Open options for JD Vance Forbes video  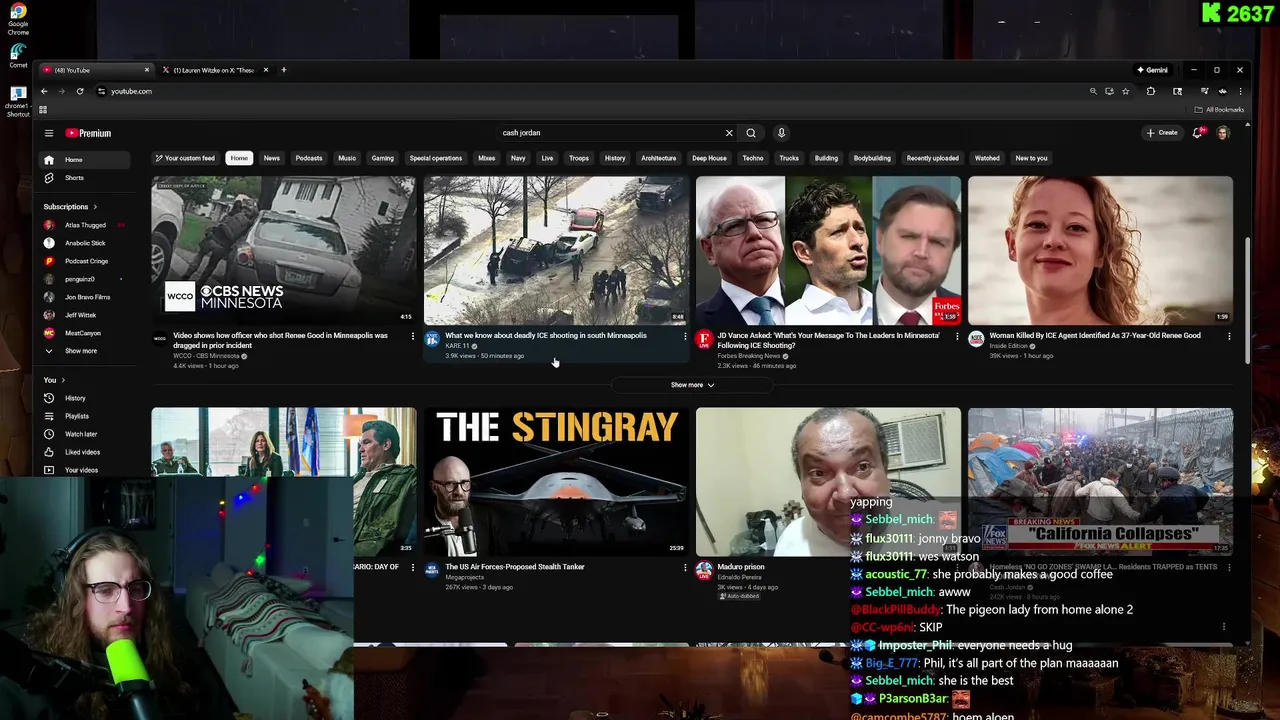coord(957,336)
